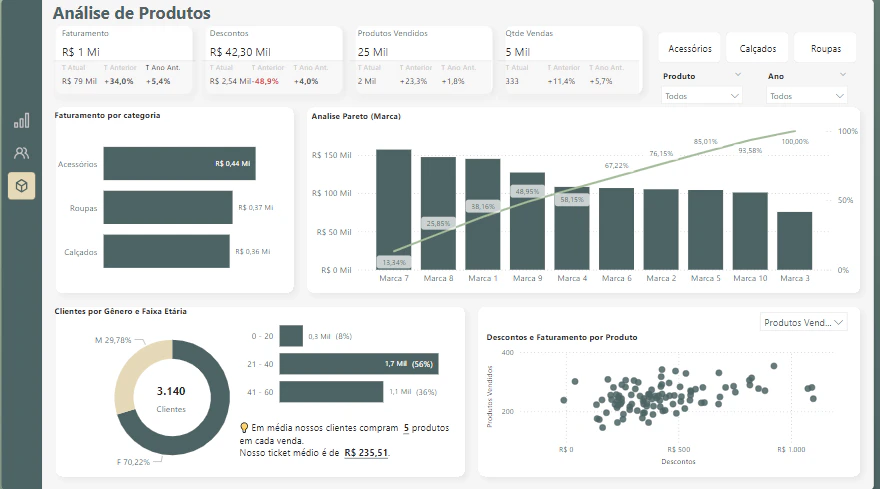This screenshot has height=489, width=880.
Task: Open the customers people icon in sidebar
Action: pos(21,153)
